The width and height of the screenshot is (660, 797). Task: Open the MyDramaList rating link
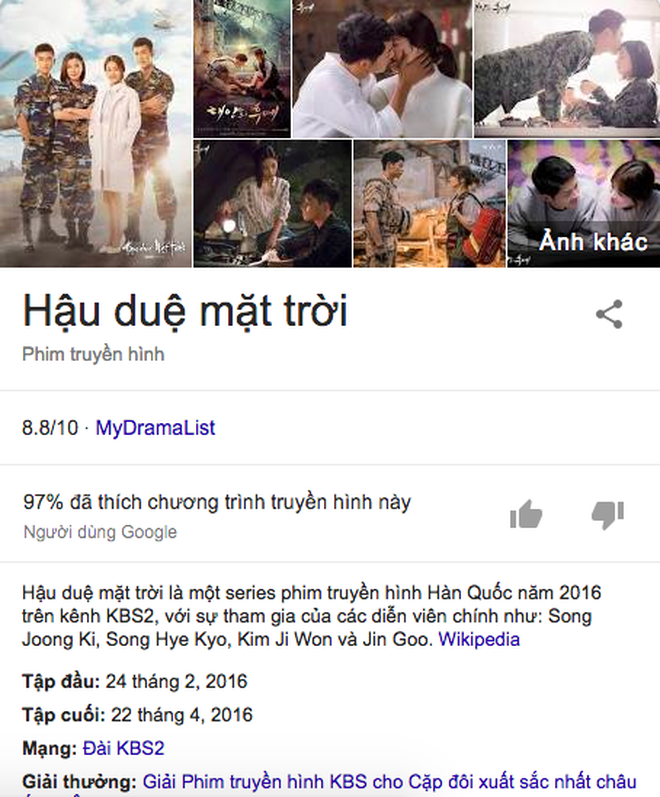click(x=155, y=428)
